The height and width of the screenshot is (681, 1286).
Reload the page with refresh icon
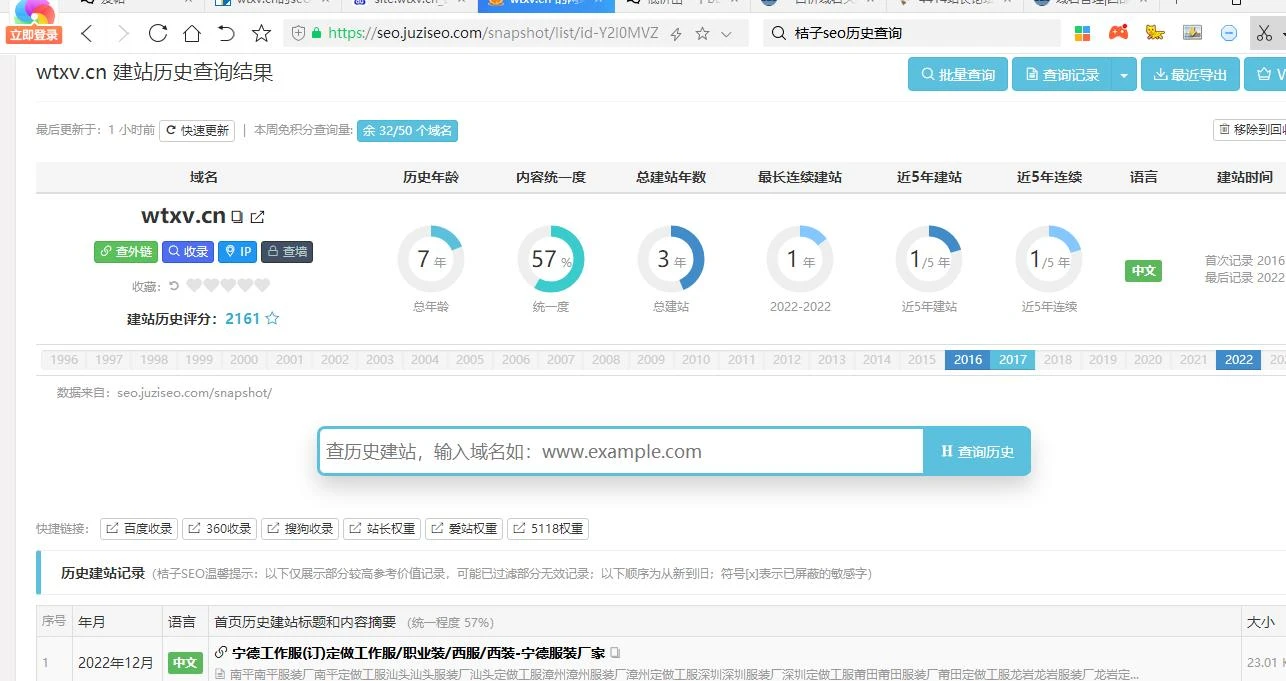click(157, 33)
